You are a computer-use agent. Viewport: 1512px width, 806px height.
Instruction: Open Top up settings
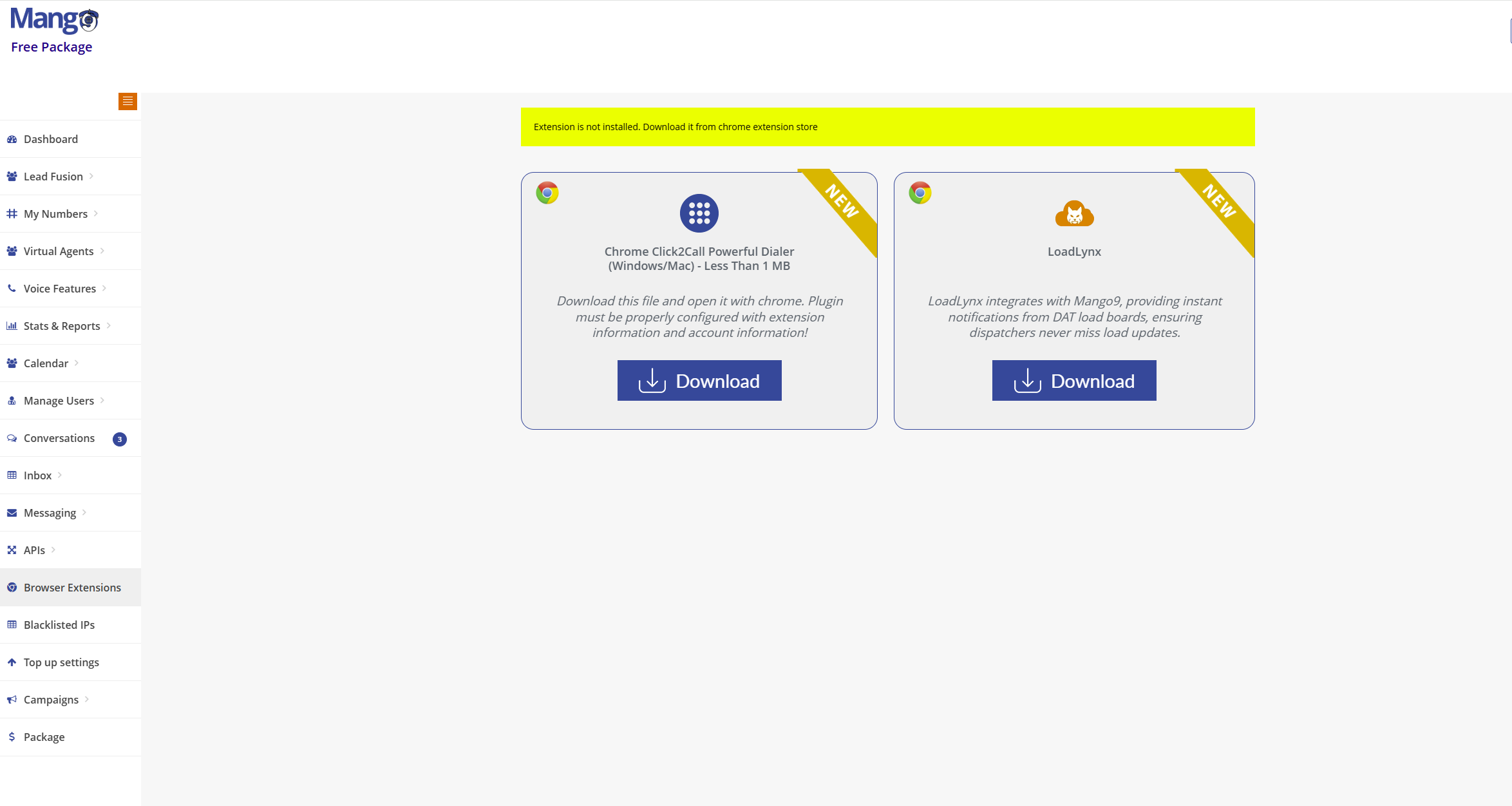(x=61, y=662)
